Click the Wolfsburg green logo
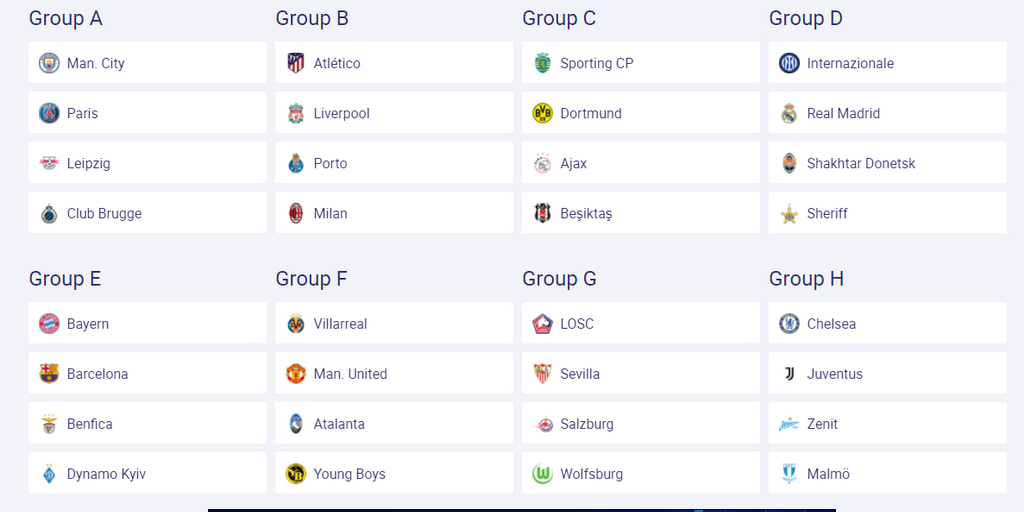 click(x=543, y=474)
